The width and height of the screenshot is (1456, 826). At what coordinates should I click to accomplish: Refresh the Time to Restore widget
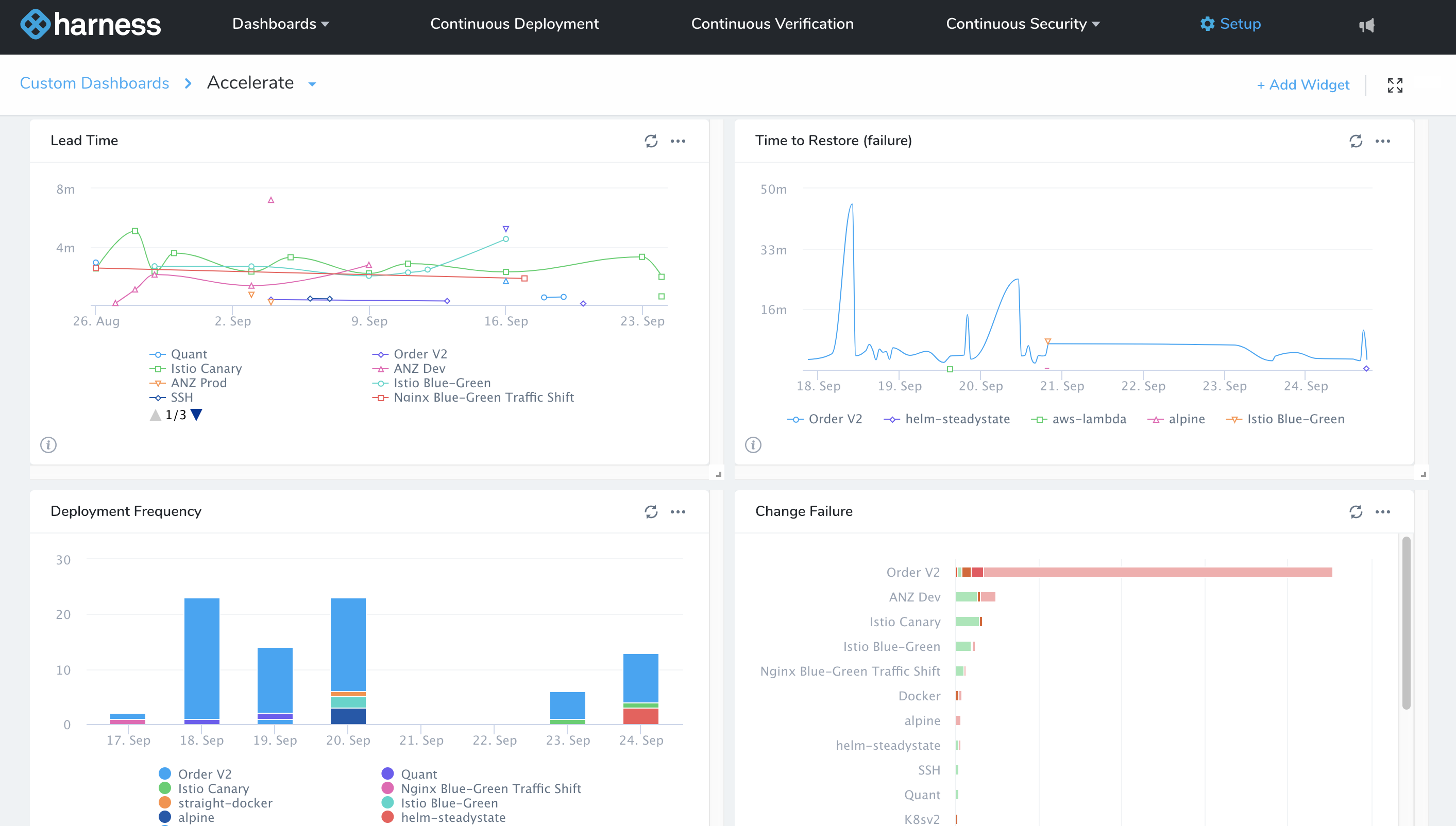click(1356, 141)
